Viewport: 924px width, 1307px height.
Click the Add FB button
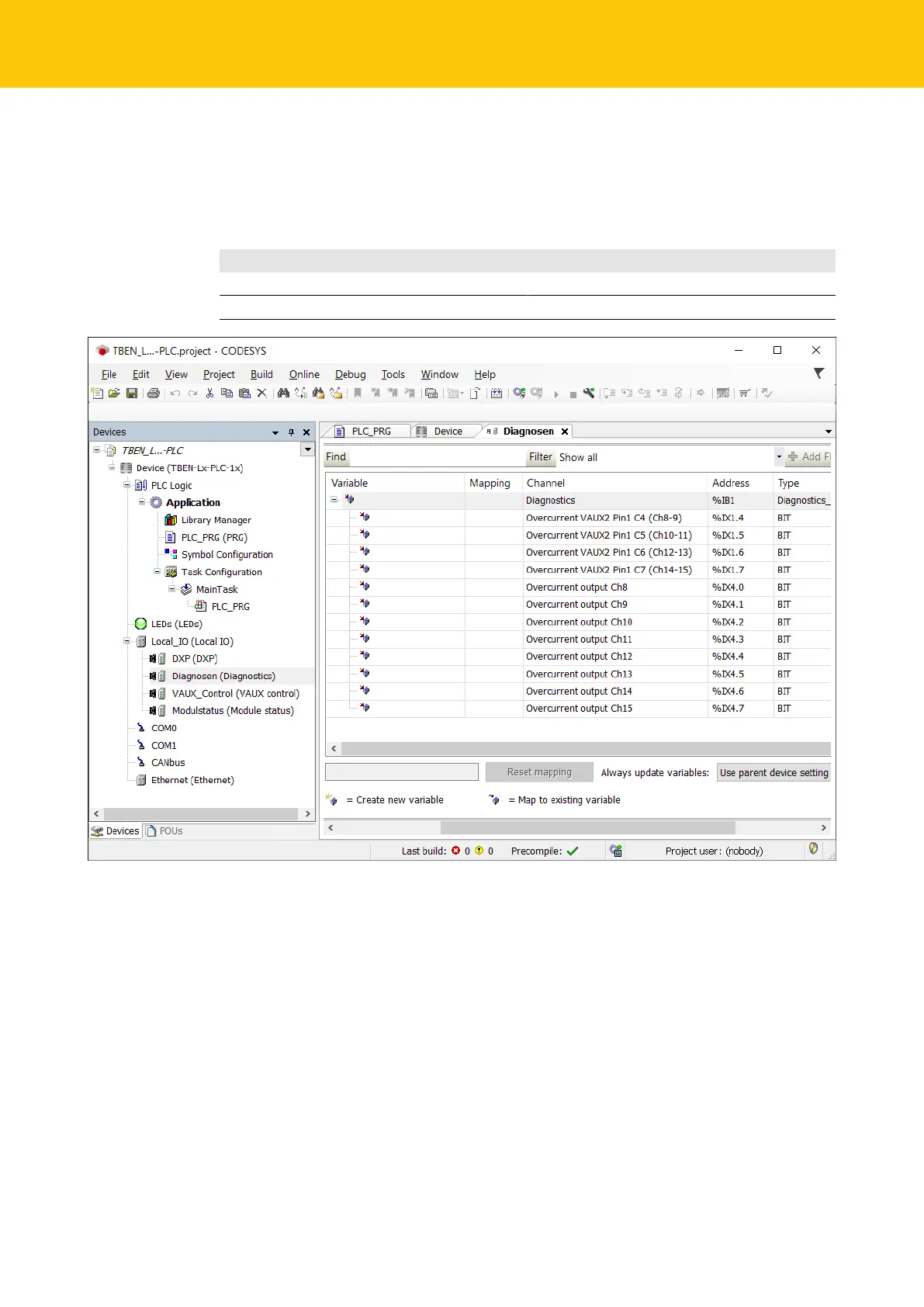point(808,457)
